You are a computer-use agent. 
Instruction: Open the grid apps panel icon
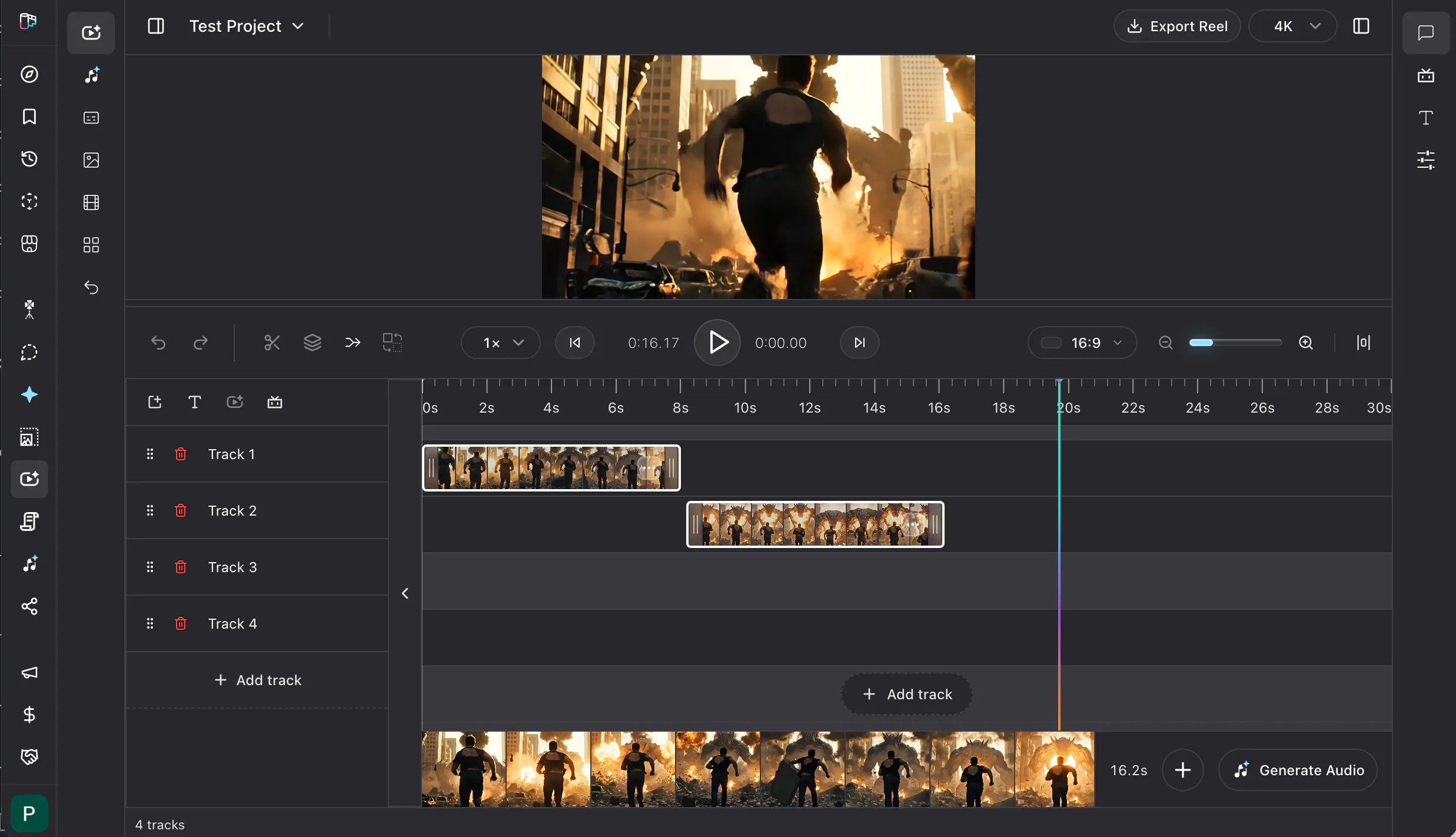click(x=91, y=245)
